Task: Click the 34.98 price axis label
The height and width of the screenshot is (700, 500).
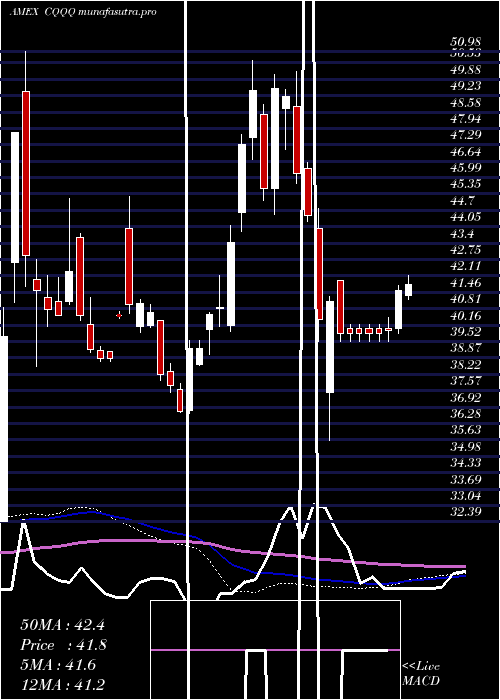Action: click(466, 446)
